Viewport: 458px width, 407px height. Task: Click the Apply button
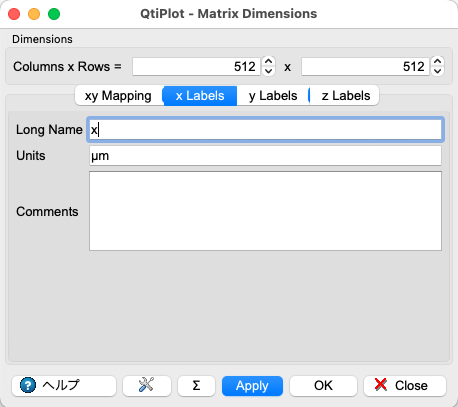[x=252, y=386]
